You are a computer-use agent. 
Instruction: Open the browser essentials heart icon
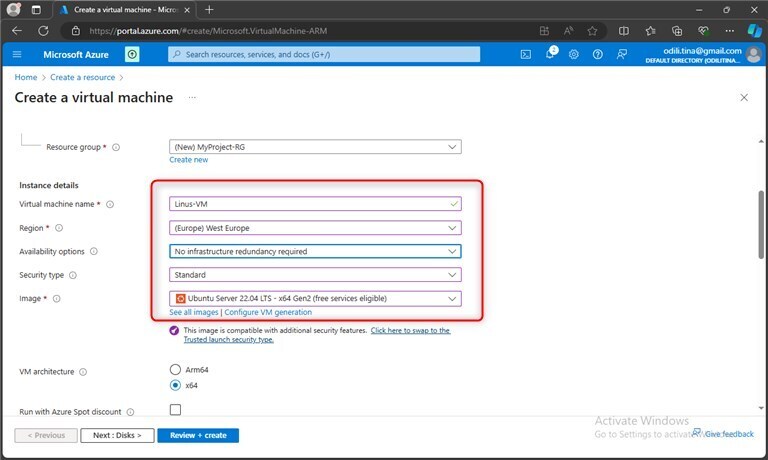[x=703, y=31]
